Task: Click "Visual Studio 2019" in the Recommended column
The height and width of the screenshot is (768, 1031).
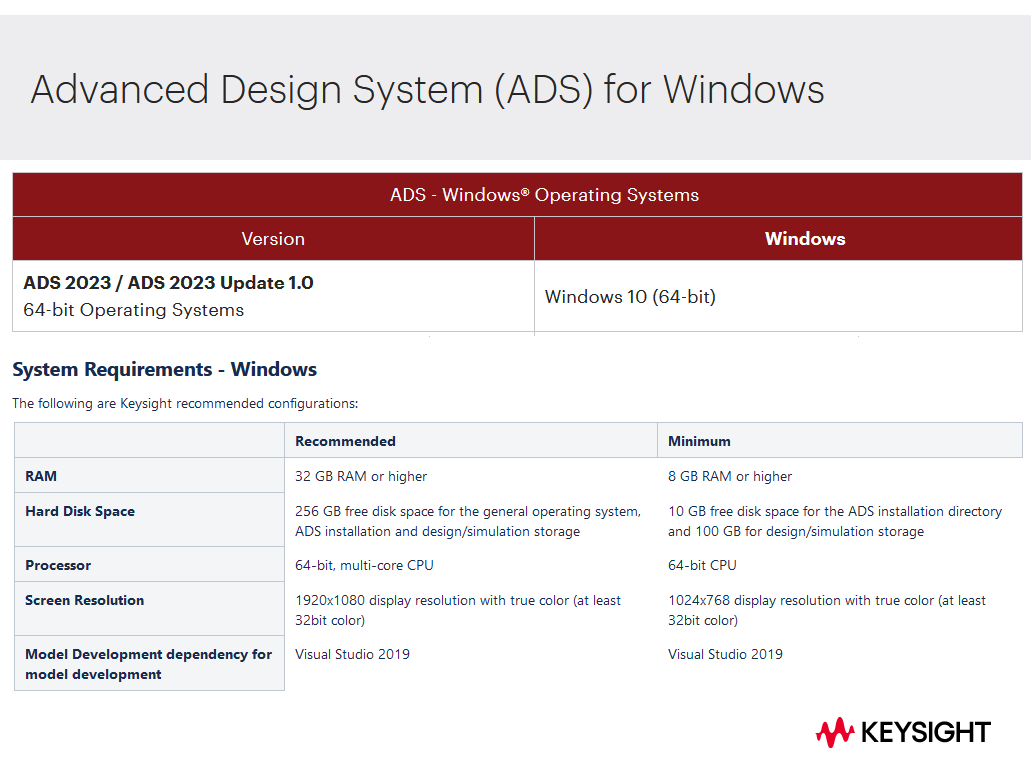Action: pyautogui.click(x=352, y=654)
